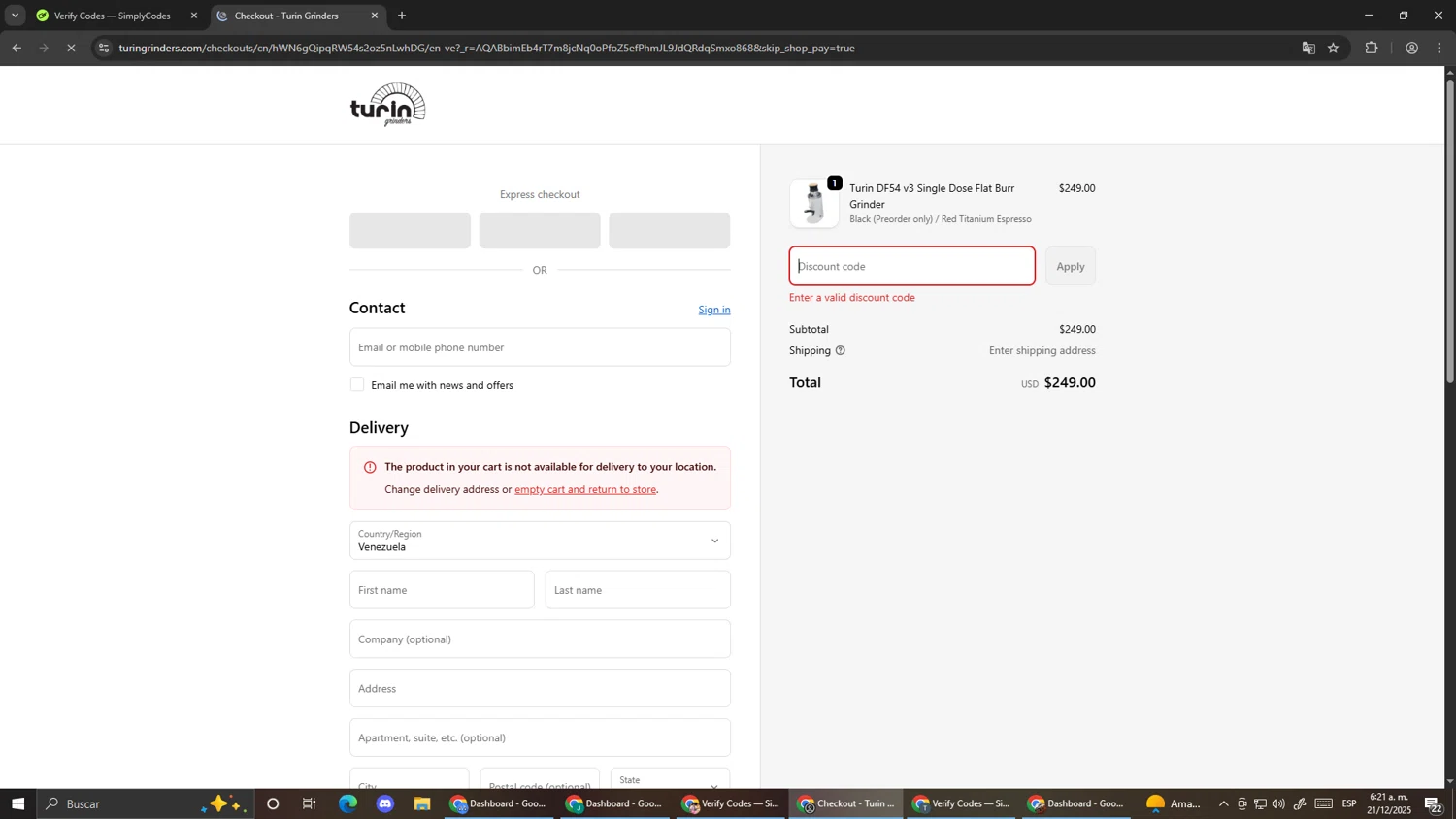
Task: Open the Cortana circle icon
Action: [x=273, y=804]
